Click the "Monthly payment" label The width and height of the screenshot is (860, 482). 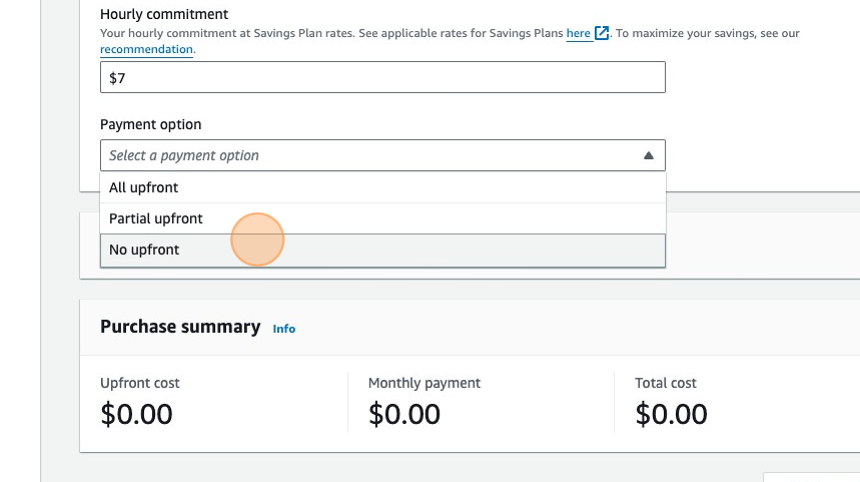pyautogui.click(x=424, y=383)
